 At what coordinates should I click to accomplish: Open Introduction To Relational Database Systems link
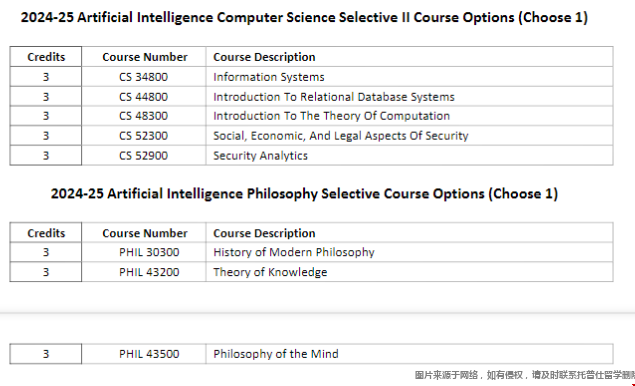(x=334, y=97)
